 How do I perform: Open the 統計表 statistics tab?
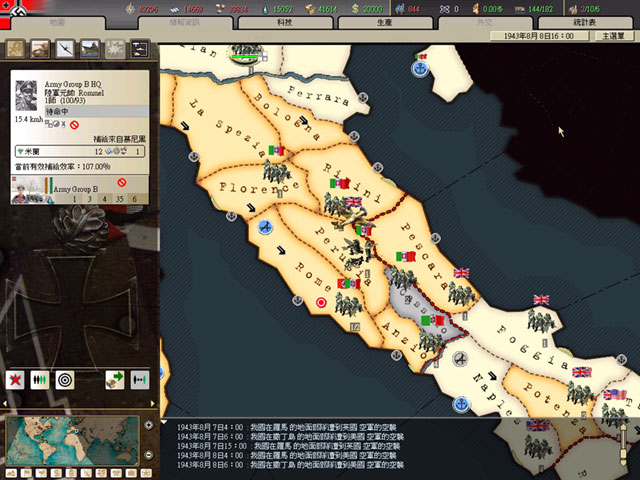coord(585,22)
